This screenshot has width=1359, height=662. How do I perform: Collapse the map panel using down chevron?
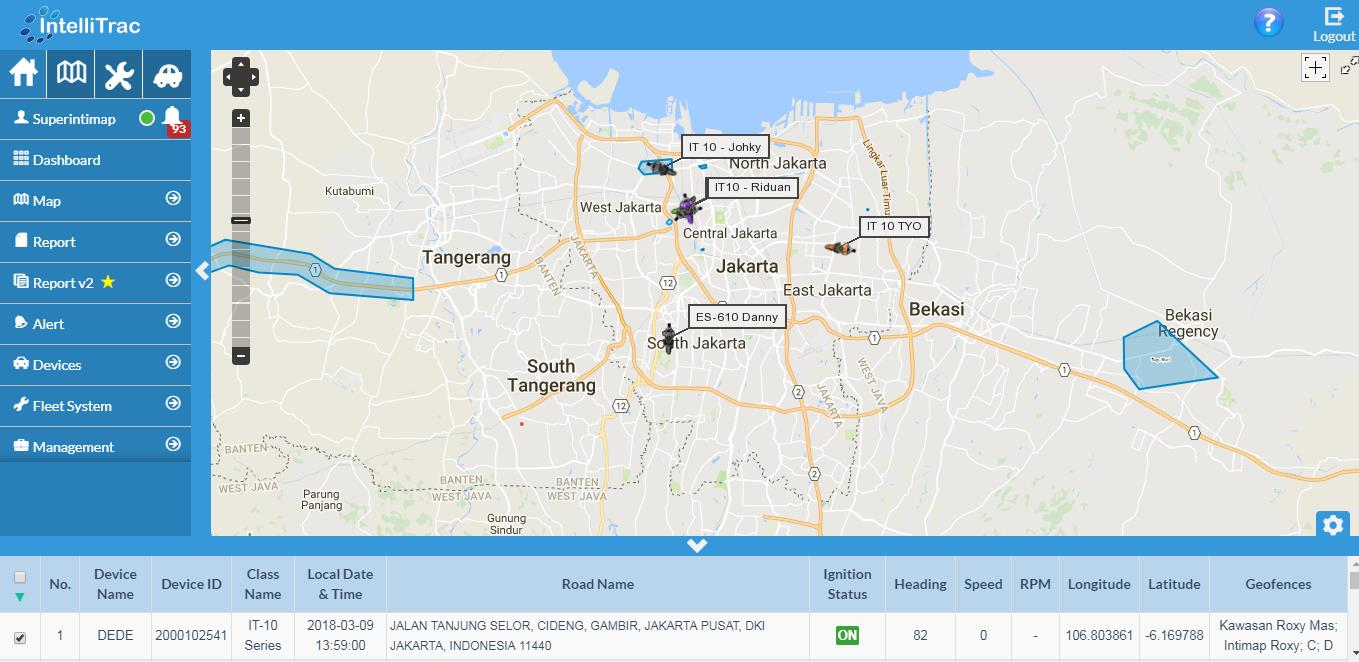[697, 546]
